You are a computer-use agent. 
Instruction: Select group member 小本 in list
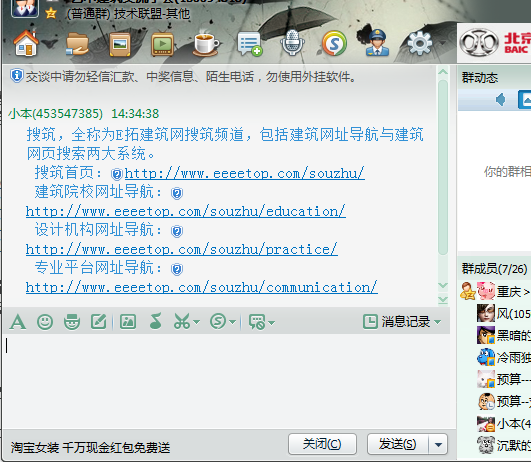point(504,424)
